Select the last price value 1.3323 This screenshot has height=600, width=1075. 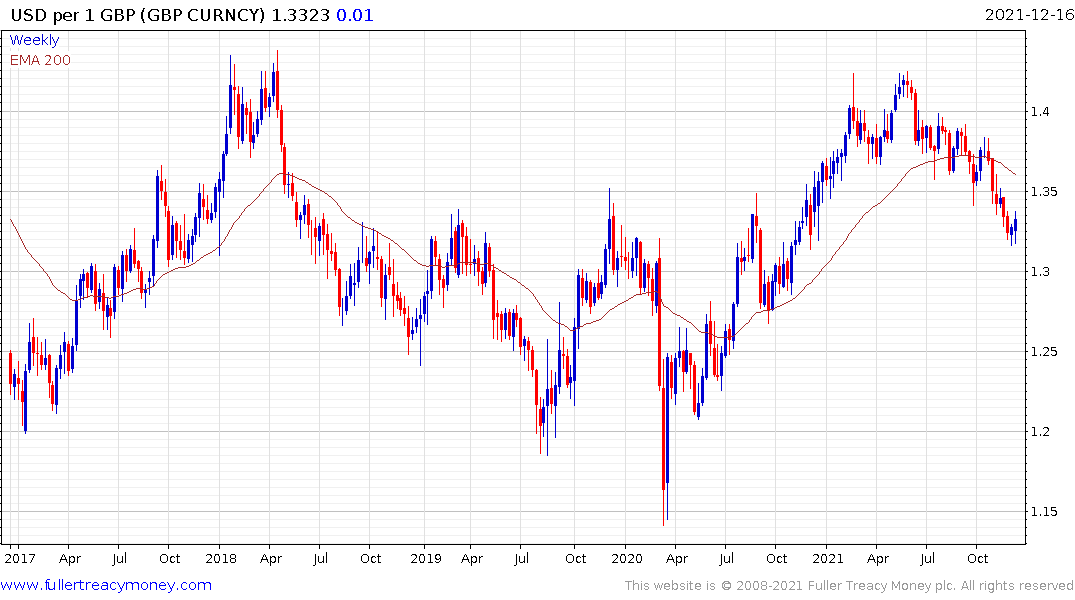click(300, 15)
